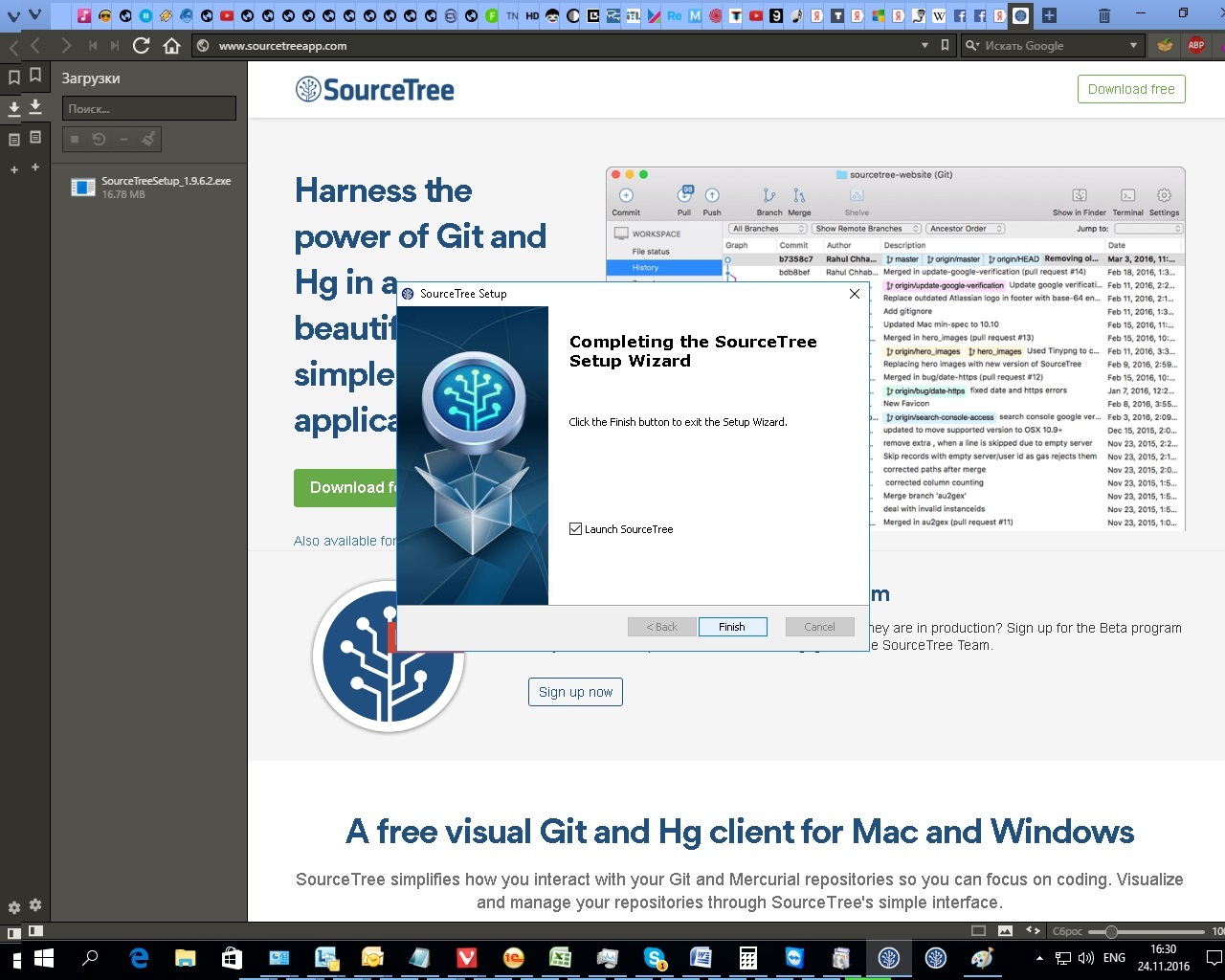Click the Искать Google search field
This screenshot has height=980, width=1225.
1053,45
